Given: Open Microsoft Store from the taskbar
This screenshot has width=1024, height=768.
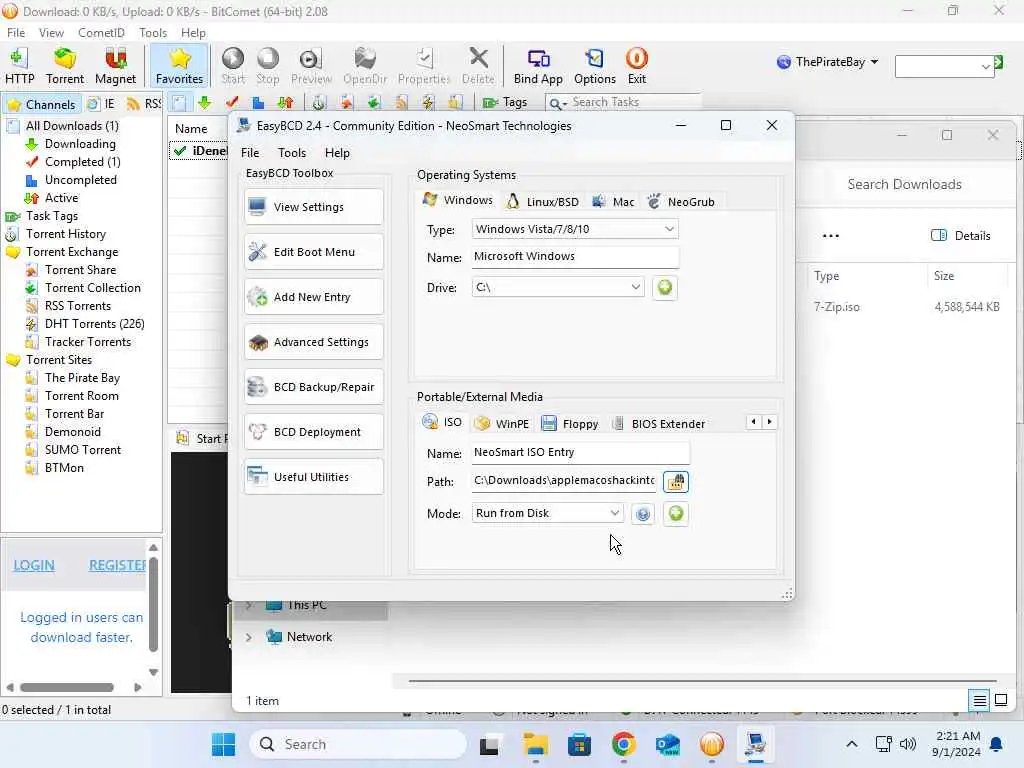Looking at the screenshot, I should [x=579, y=744].
